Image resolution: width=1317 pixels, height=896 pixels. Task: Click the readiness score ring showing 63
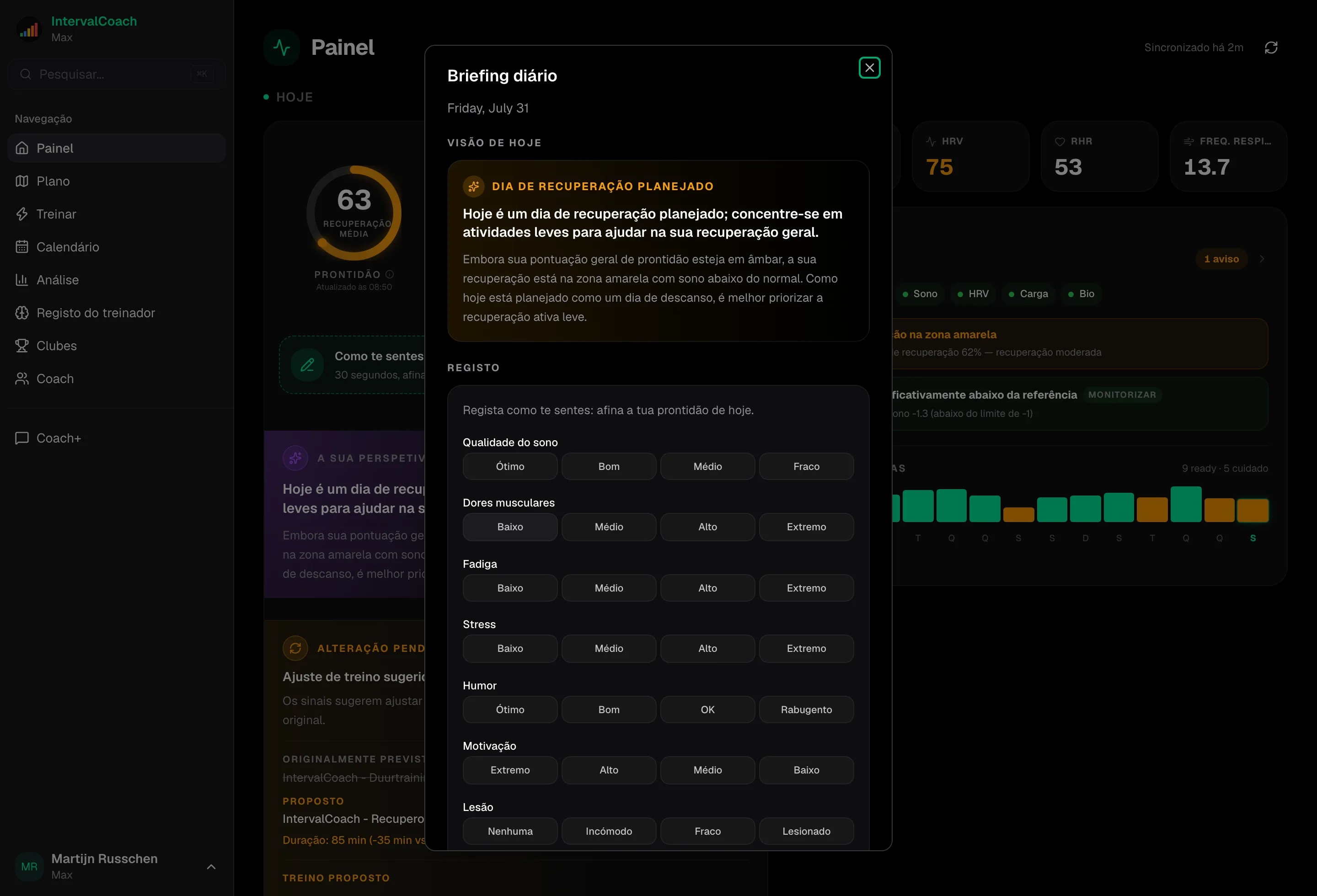point(354,213)
